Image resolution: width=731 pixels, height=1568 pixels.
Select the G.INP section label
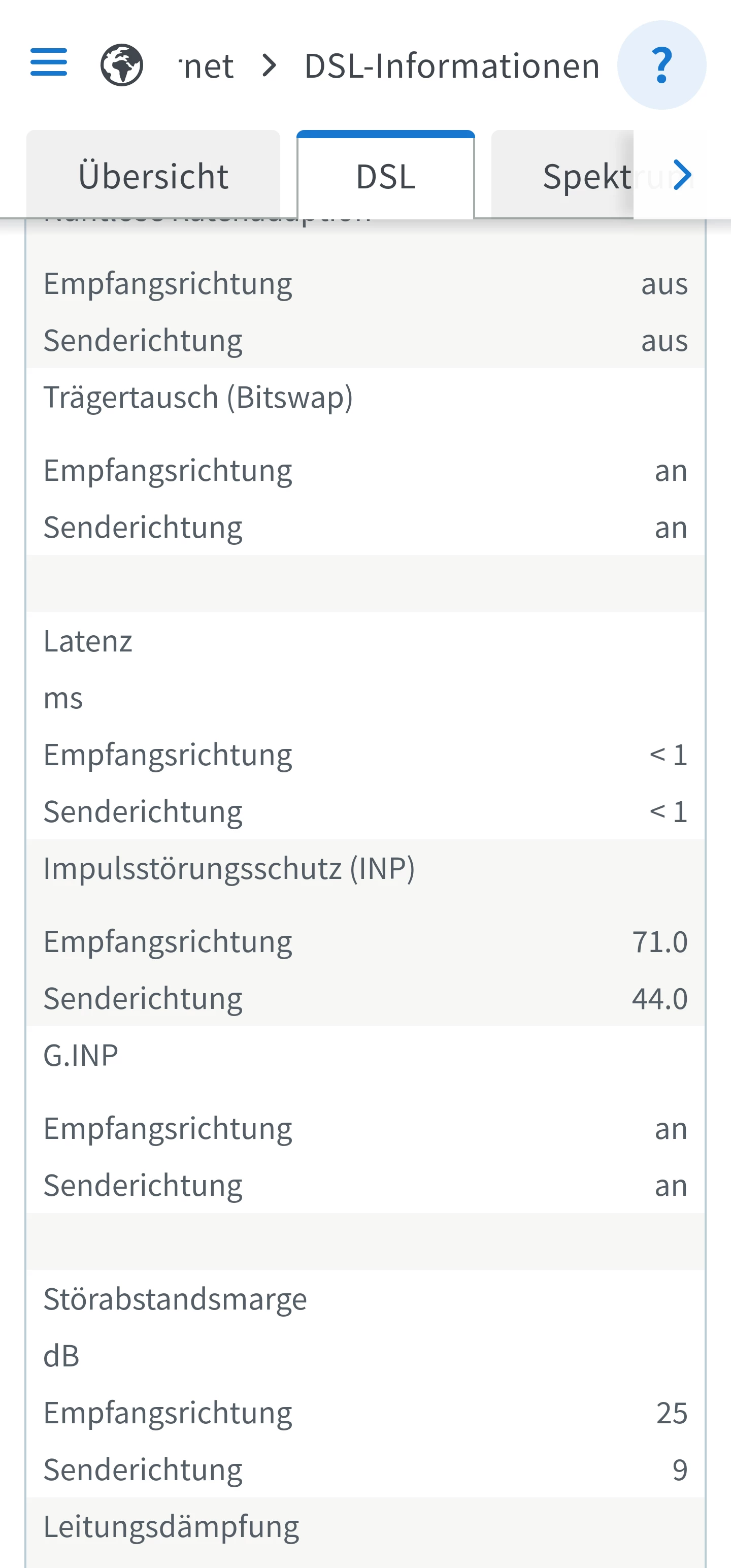click(81, 1055)
